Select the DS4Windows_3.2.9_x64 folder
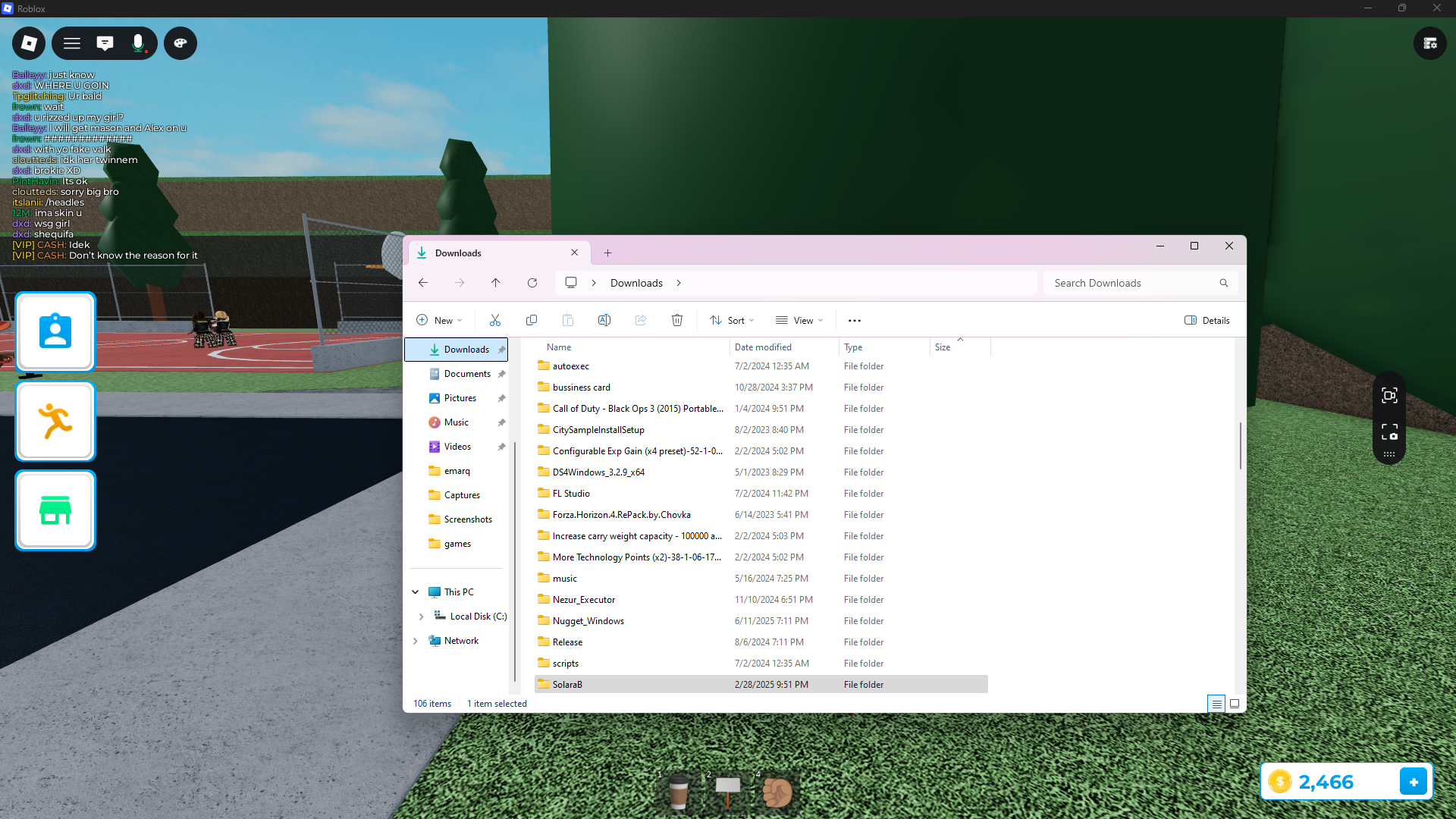Image resolution: width=1456 pixels, height=819 pixels. tap(761, 472)
